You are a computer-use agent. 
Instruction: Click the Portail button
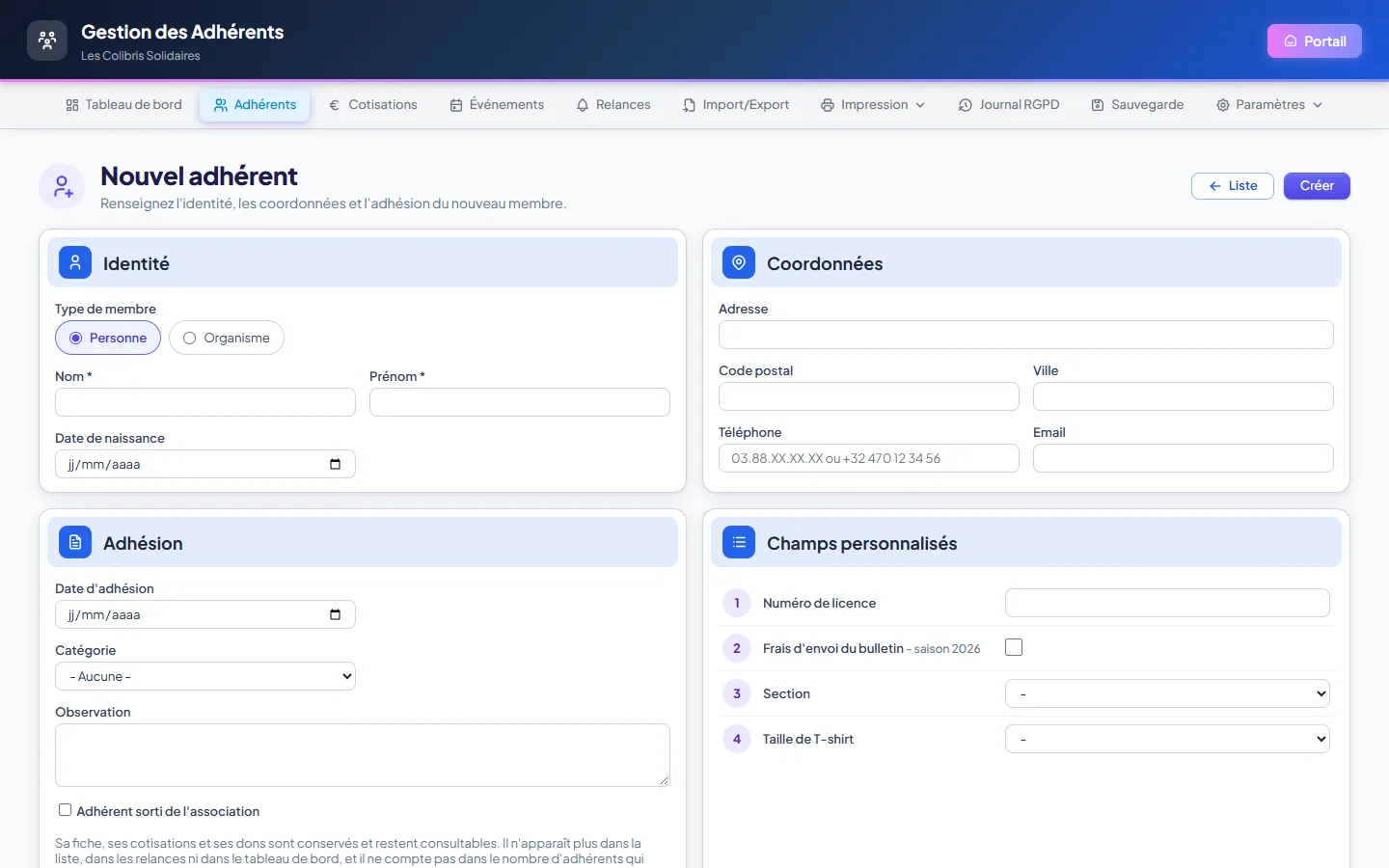click(x=1315, y=41)
